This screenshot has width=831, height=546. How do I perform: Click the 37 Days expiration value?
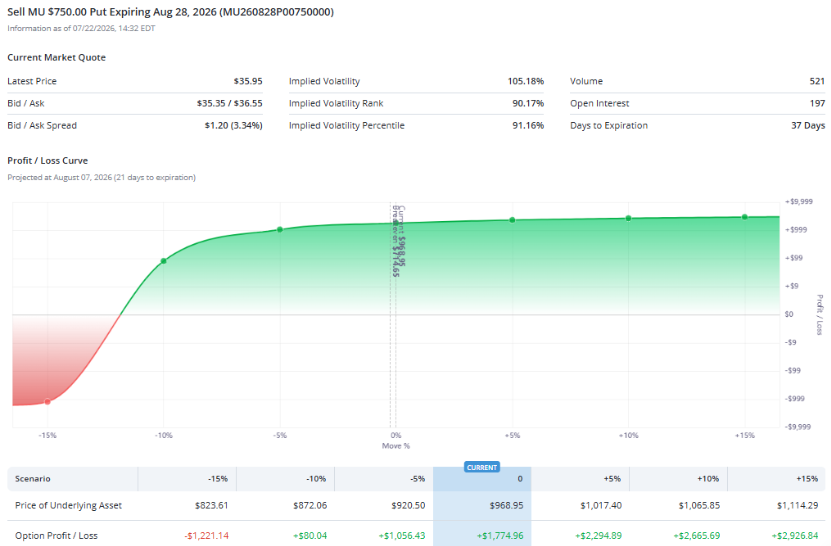(x=808, y=126)
